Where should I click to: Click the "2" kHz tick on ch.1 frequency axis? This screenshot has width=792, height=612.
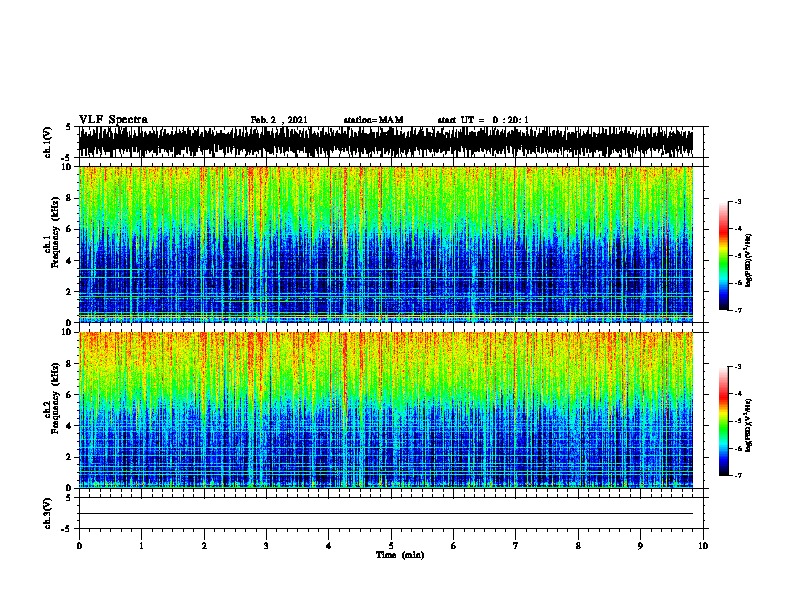[70, 291]
